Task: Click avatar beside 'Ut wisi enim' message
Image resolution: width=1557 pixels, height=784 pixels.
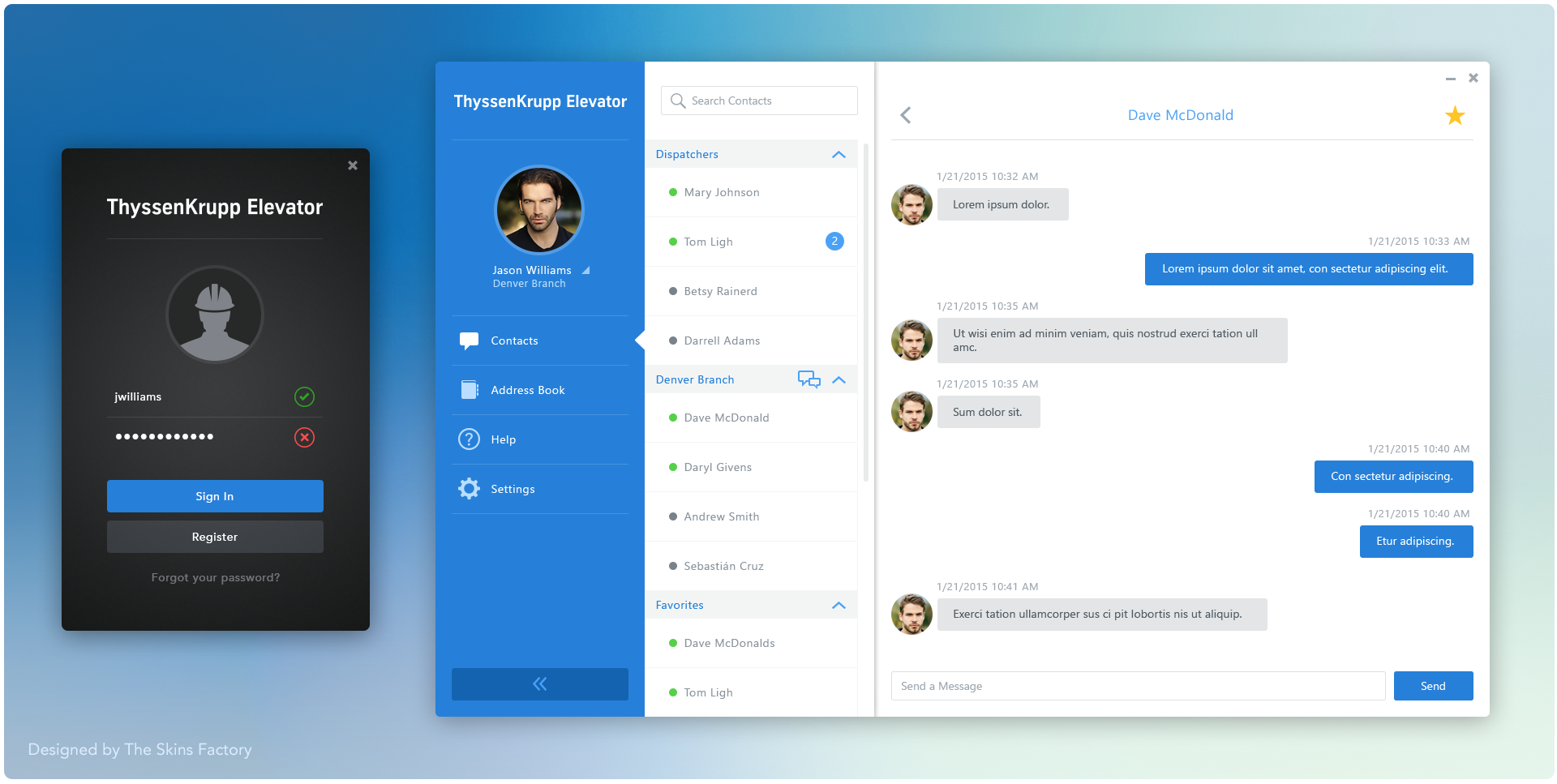Action: click(911, 340)
